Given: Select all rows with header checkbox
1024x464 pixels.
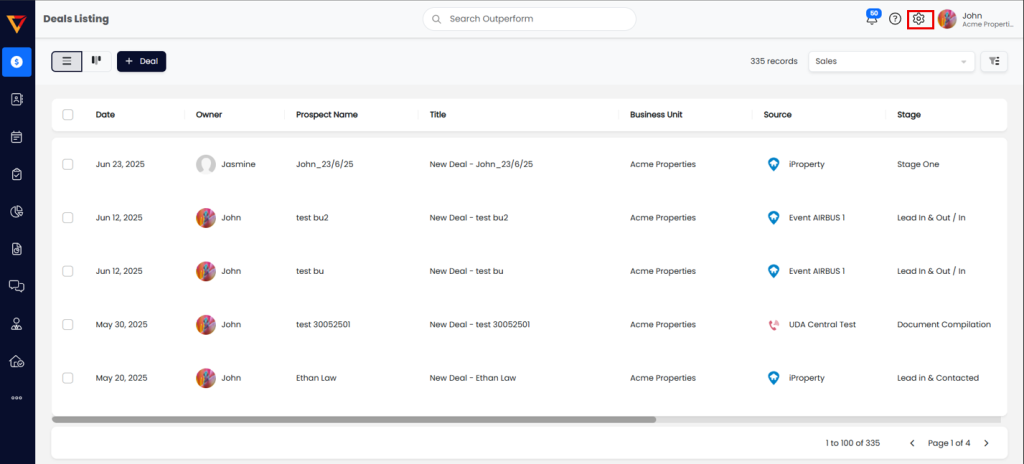Looking at the screenshot, I should pyautogui.click(x=68, y=115).
